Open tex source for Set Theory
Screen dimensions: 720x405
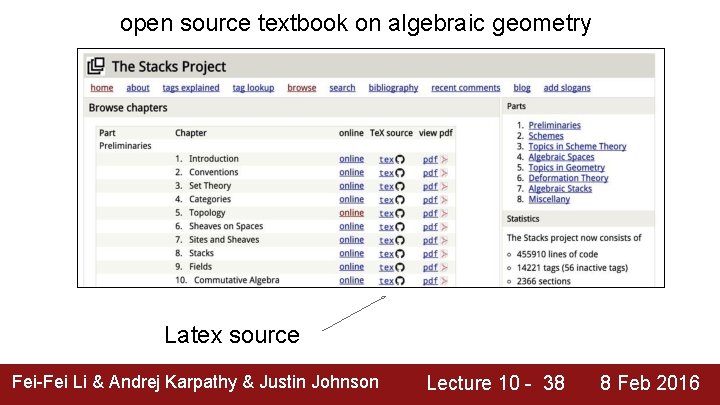[x=386, y=186]
